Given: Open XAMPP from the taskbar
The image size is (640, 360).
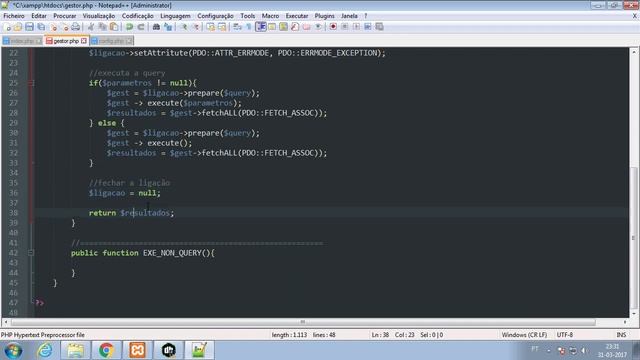Looking at the screenshot, I should click(137, 351).
